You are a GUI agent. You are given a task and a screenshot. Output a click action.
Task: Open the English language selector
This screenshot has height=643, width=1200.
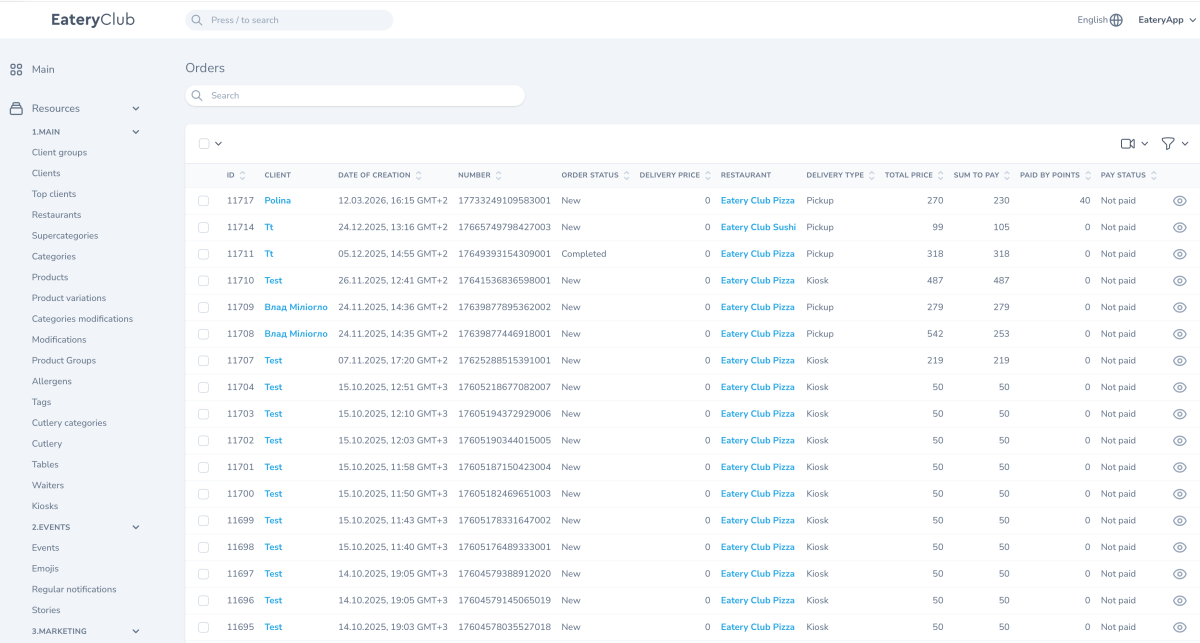pyautogui.click(x=1099, y=20)
